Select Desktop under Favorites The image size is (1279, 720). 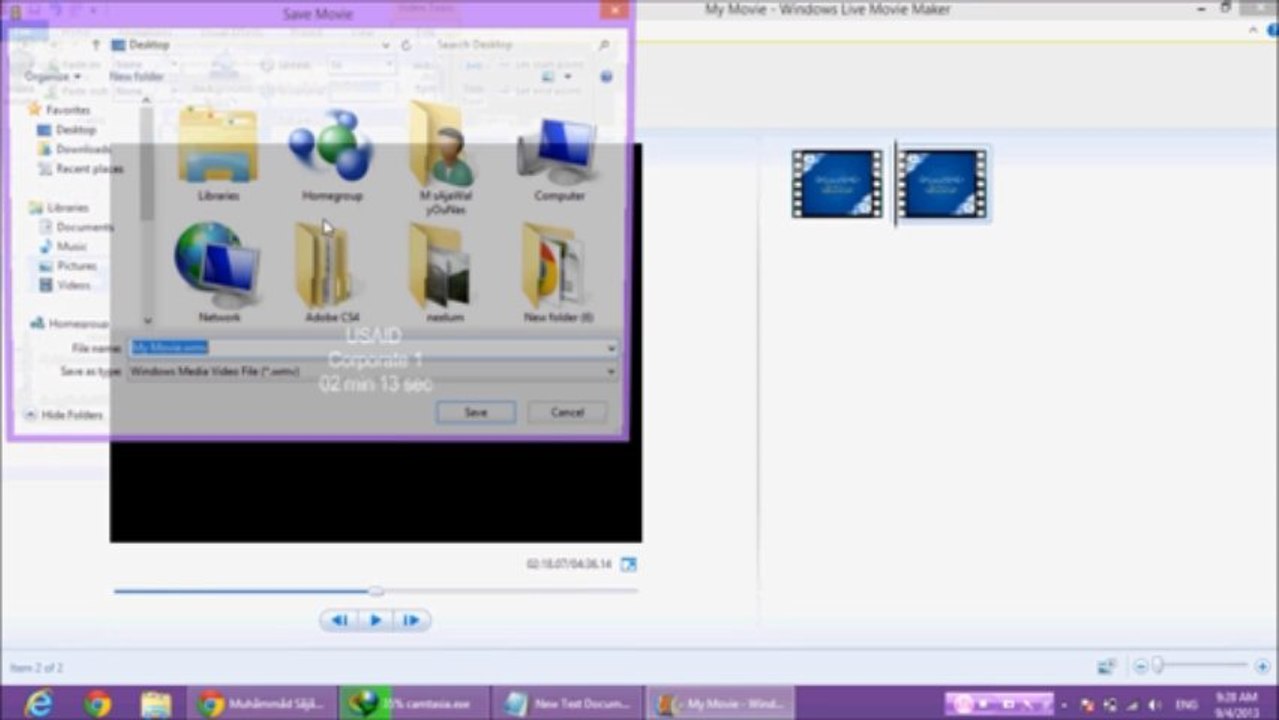tap(67, 130)
